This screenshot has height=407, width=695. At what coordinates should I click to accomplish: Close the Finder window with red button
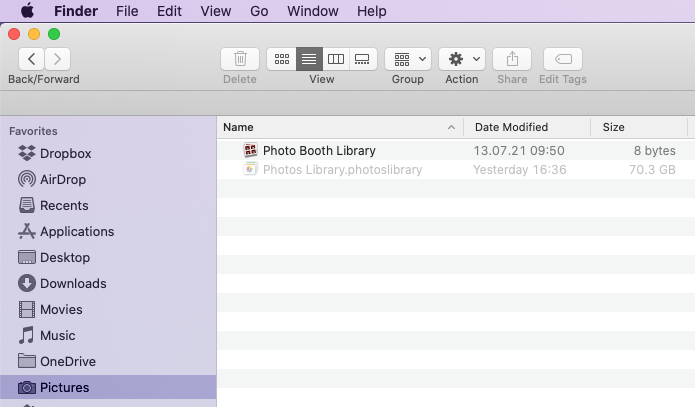pyautogui.click(x=14, y=34)
